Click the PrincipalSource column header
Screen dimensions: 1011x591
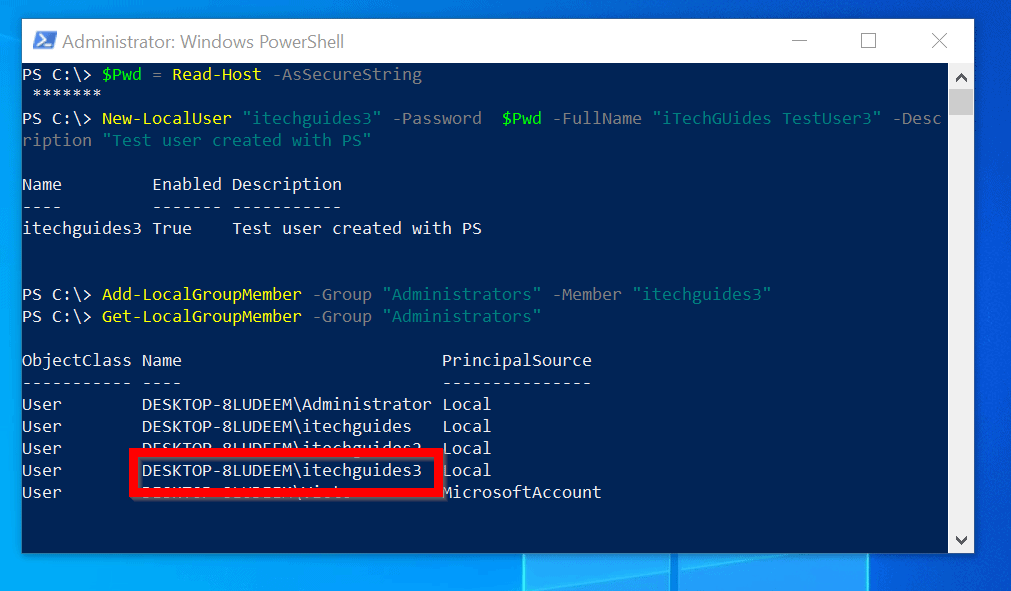[516, 360]
